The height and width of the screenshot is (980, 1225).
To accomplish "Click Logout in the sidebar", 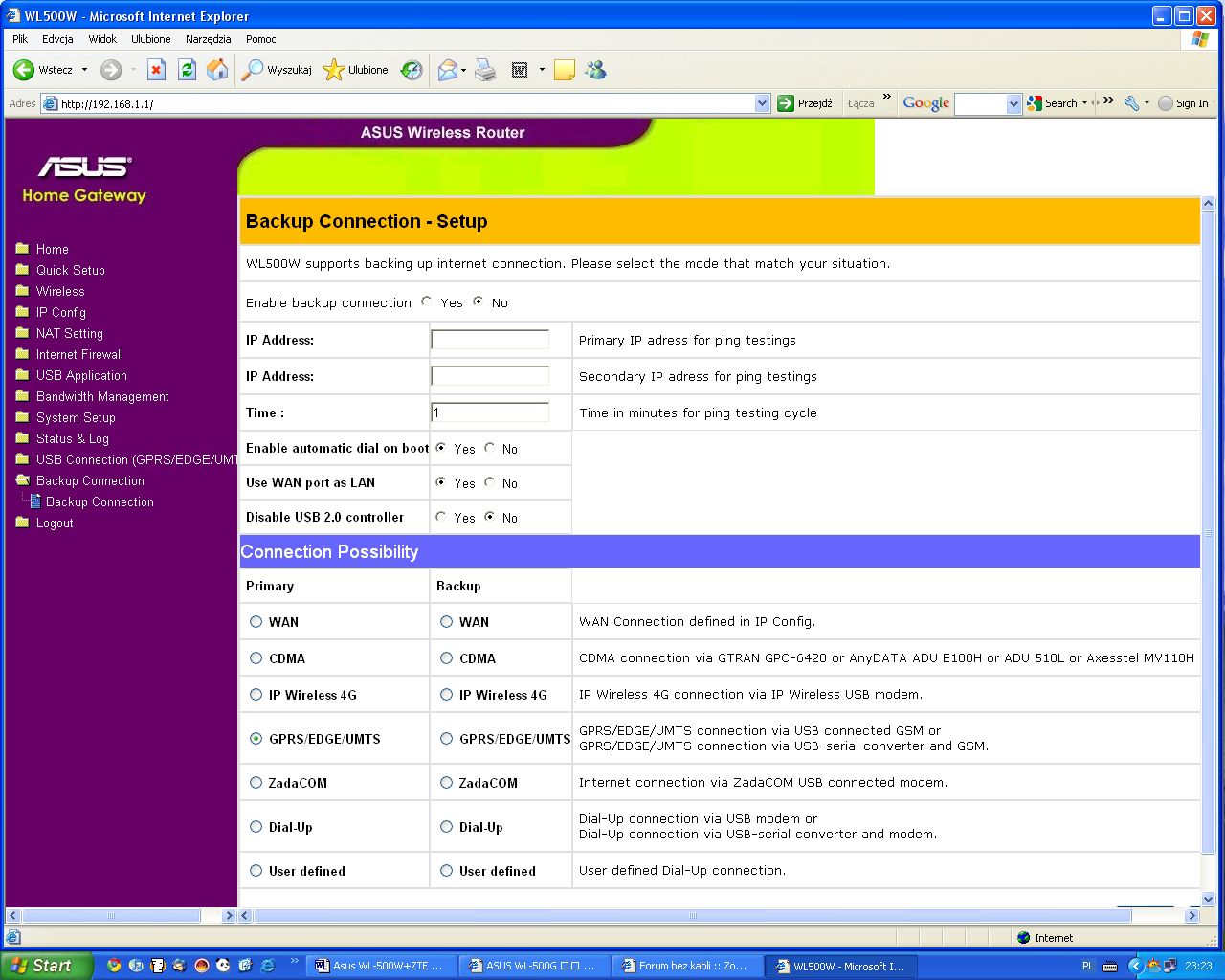I will [55, 523].
